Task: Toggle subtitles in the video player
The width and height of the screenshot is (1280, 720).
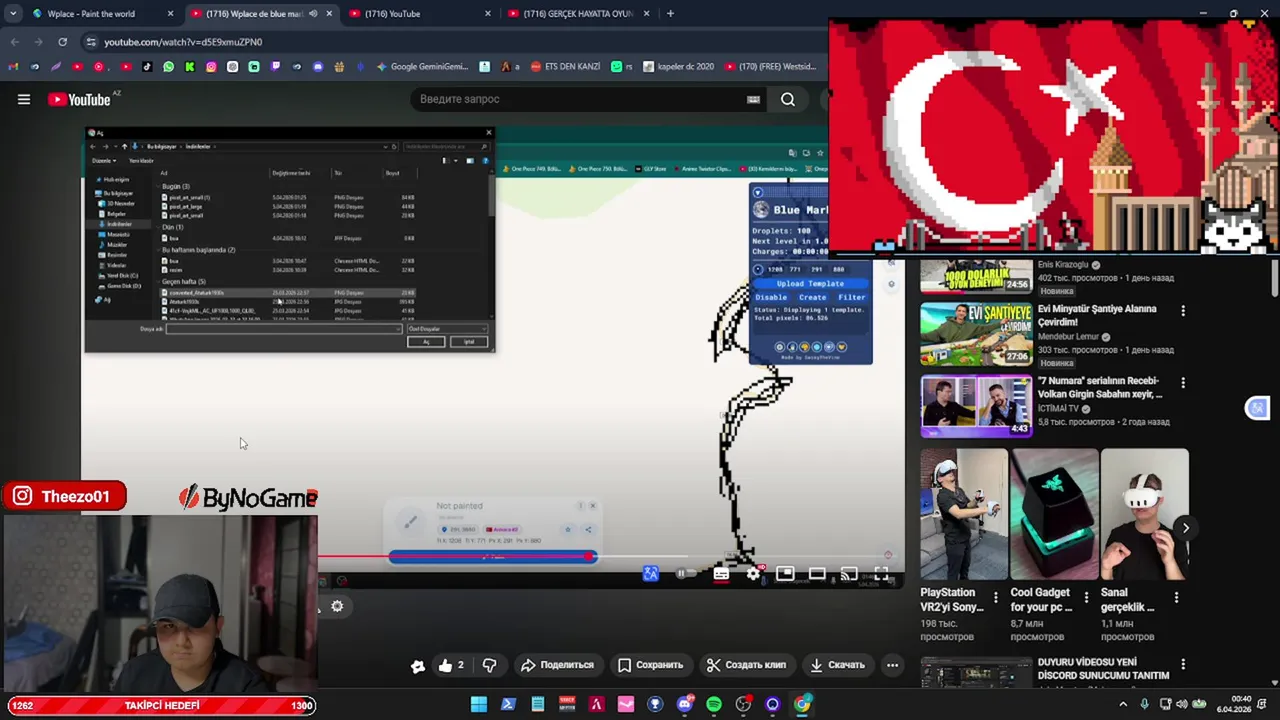Action: (x=721, y=574)
